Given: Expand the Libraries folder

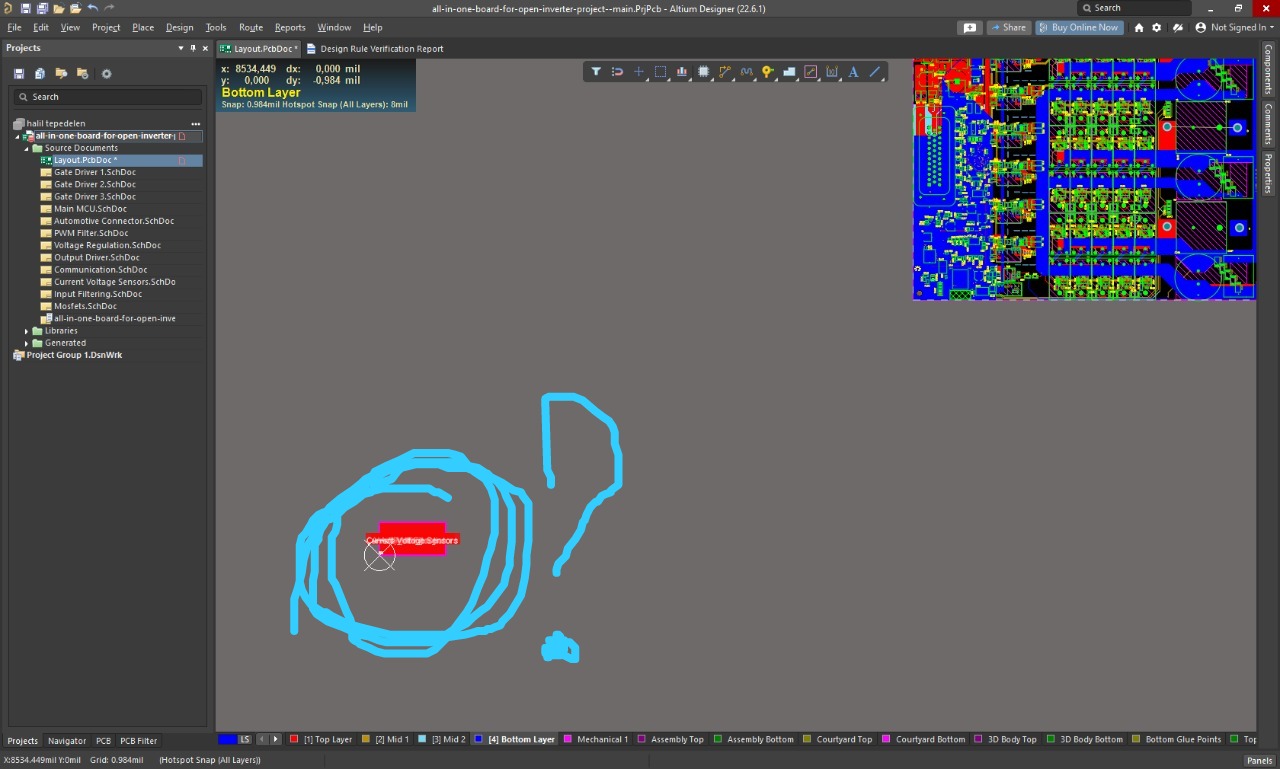Looking at the screenshot, I should [27, 331].
